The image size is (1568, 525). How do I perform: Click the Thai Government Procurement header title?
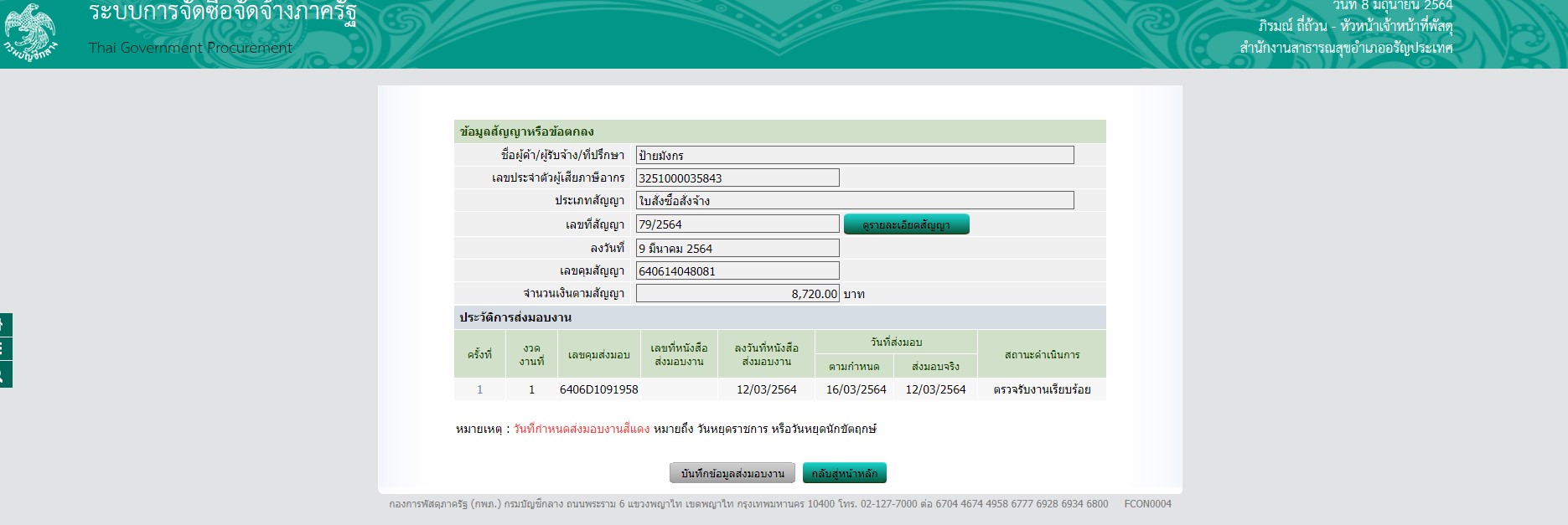pyautogui.click(x=190, y=48)
